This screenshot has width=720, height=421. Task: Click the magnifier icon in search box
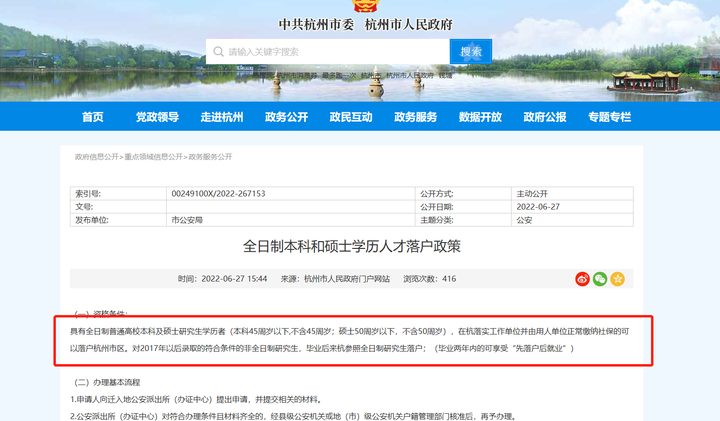coord(219,51)
